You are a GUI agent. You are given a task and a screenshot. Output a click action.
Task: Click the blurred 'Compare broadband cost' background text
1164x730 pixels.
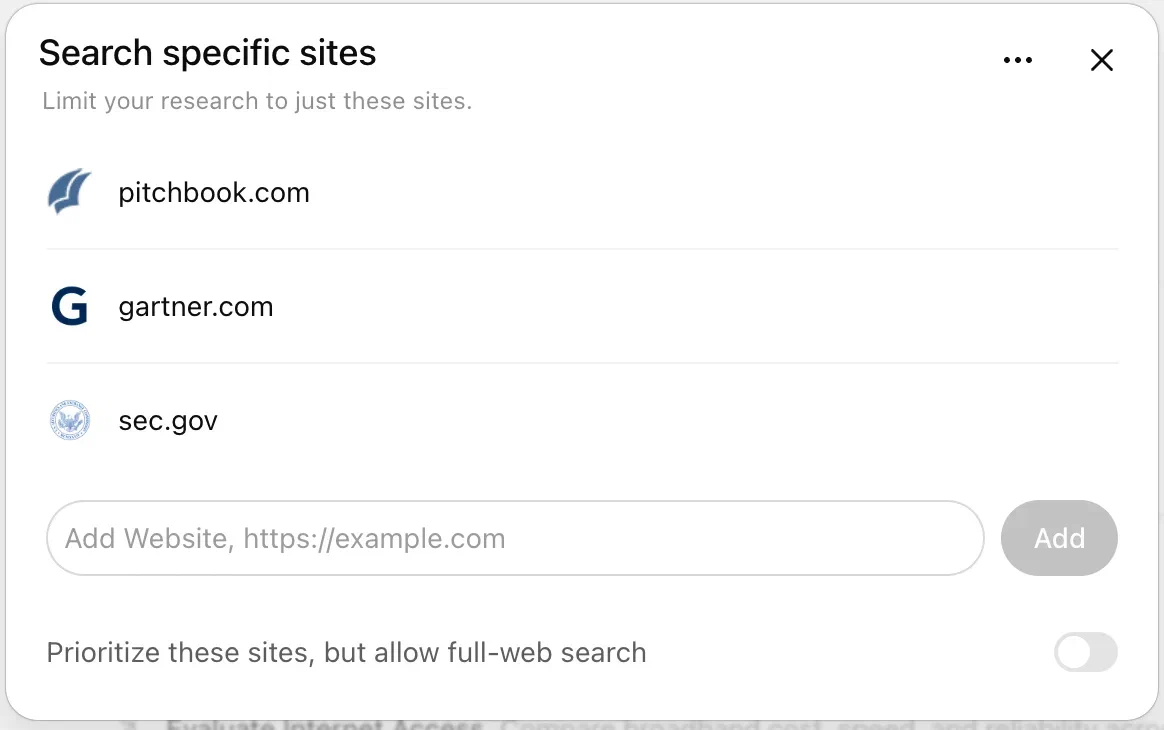coord(661,725)
